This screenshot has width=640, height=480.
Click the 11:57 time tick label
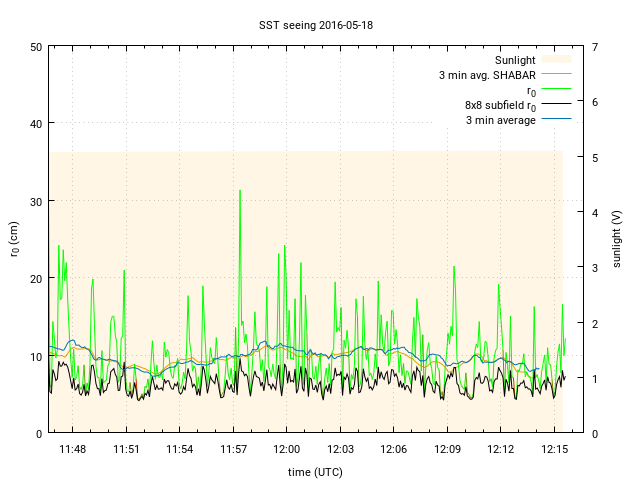tap(233, 449)
